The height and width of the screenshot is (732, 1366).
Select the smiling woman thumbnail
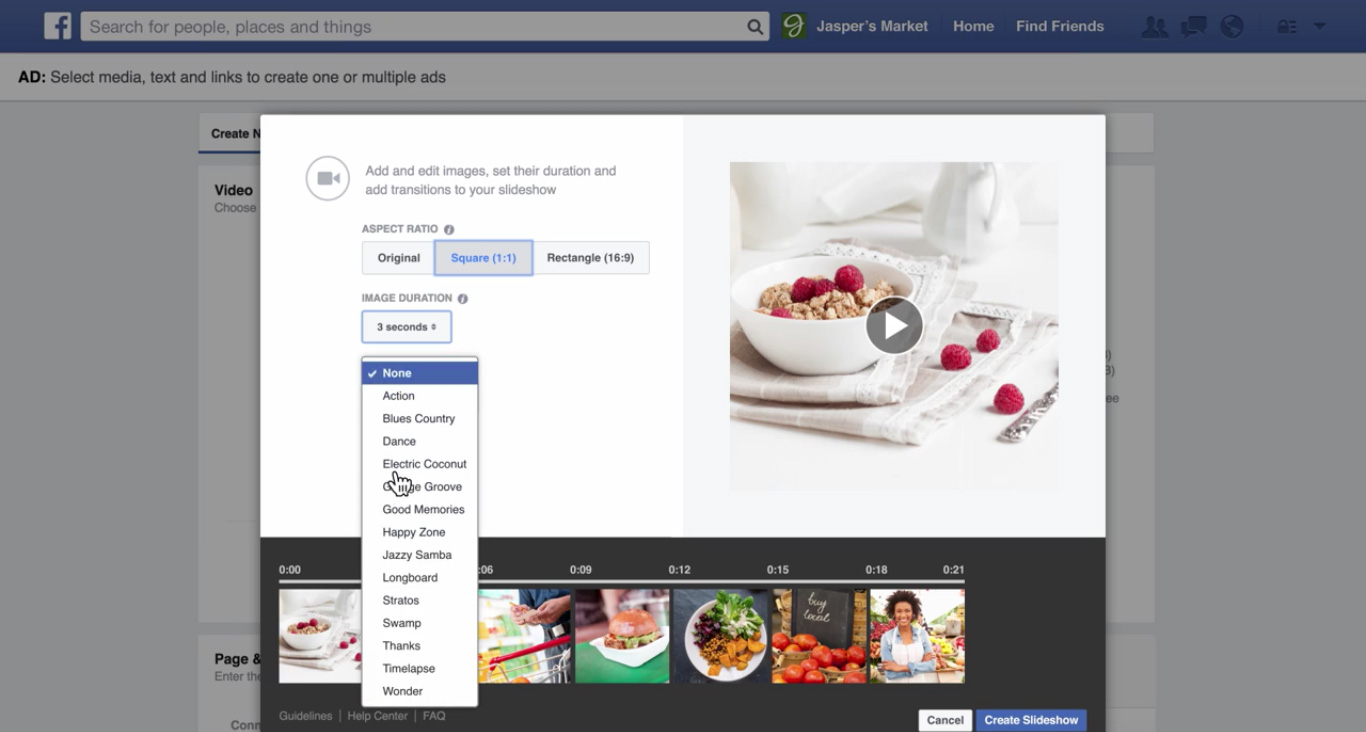(x=917, y=636)
